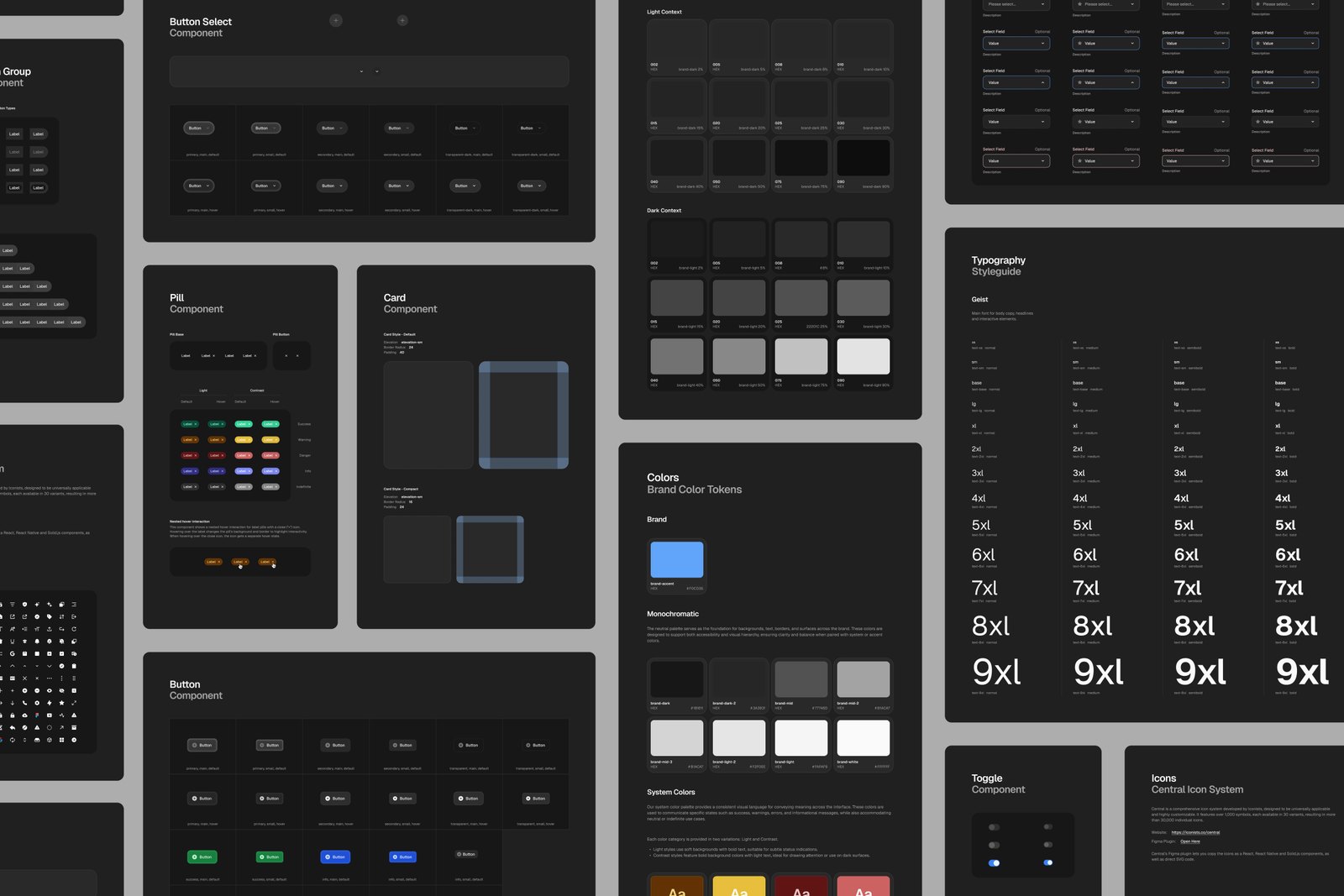Click blue 'info, main, default' button
The width and height of the screenshot is (1344, 896).
pyautogui.click(x=336, y=857)
